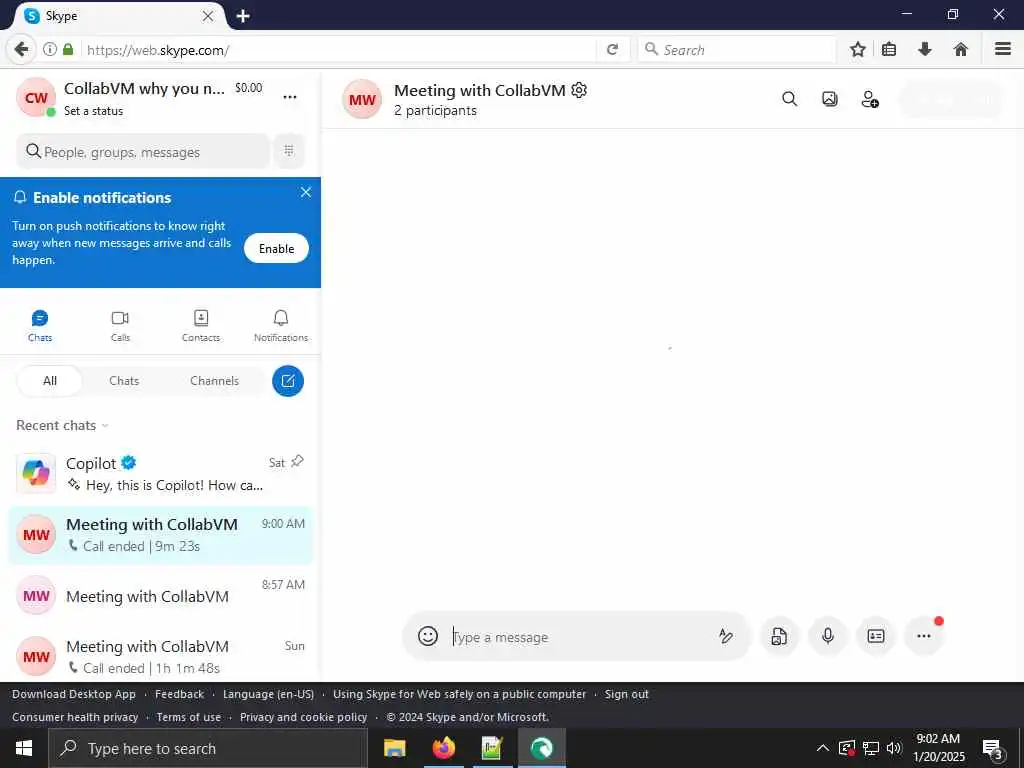1024x768 pixels.
Task: Open a new browser tab
Action: pos(243,16)
